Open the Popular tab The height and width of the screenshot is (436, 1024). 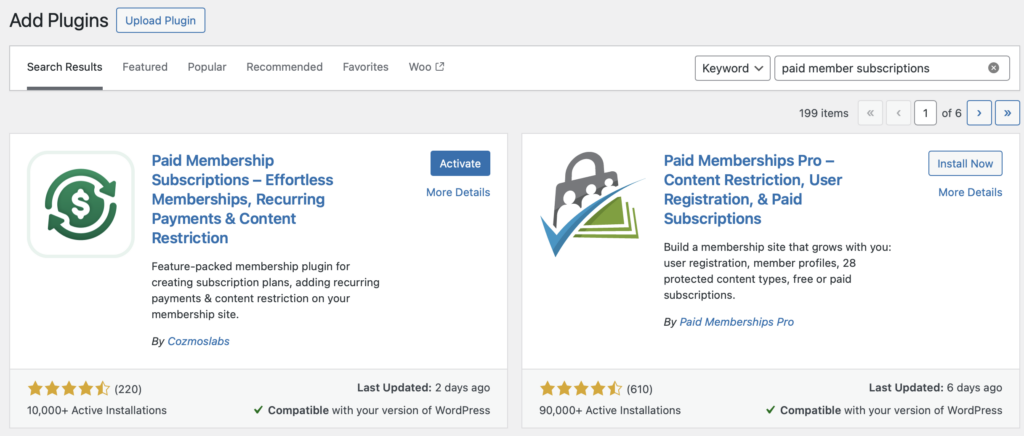[207, 67]
